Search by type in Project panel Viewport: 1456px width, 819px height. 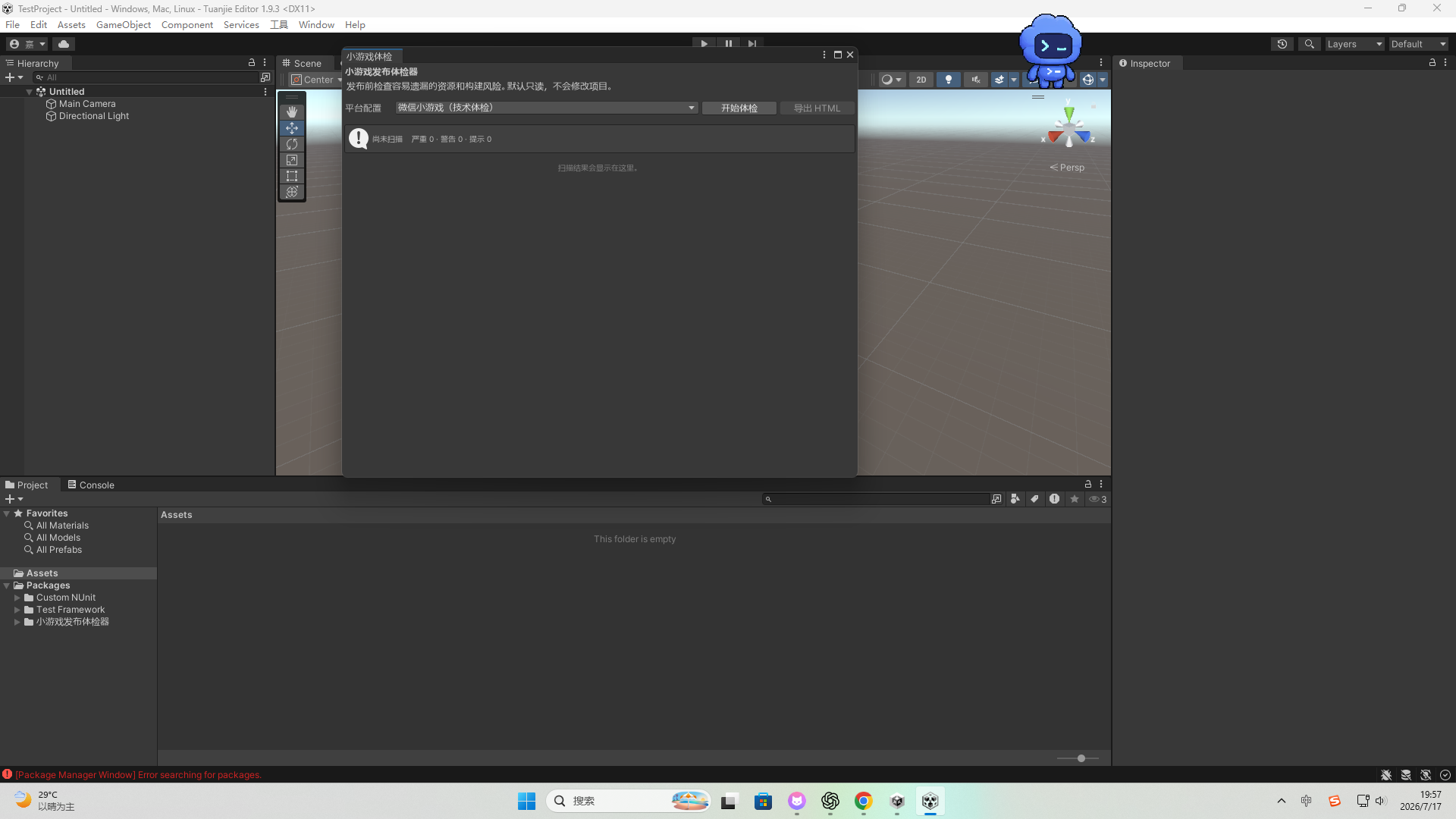coord(1015,499)
